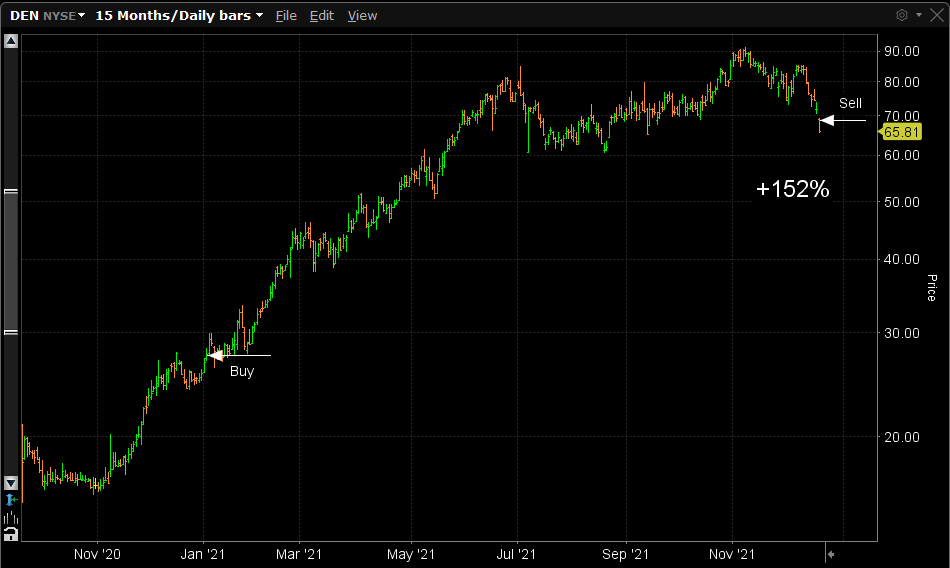The image size is (950, 568).
Task: Click the small bars icon above the lock
Action: tap(11, 518)
